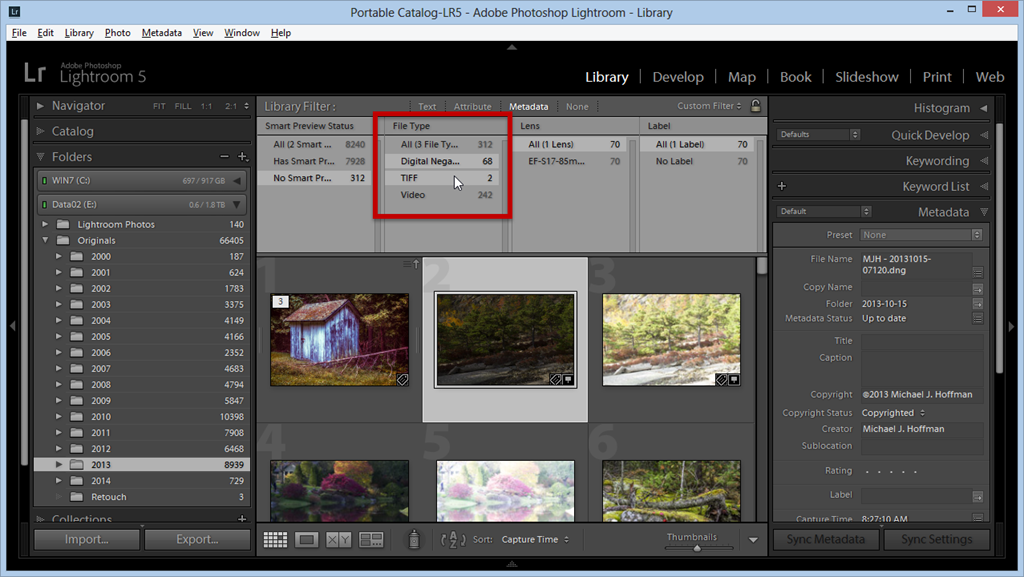Select the blue barn thumbnail

(340, 339)
